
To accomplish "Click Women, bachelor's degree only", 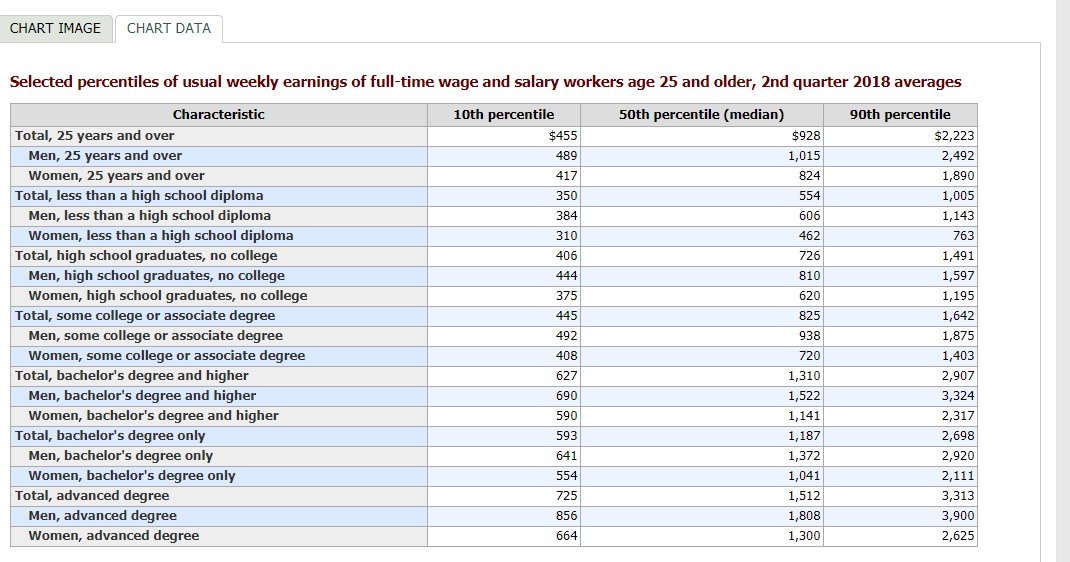I will coord(132,475).
